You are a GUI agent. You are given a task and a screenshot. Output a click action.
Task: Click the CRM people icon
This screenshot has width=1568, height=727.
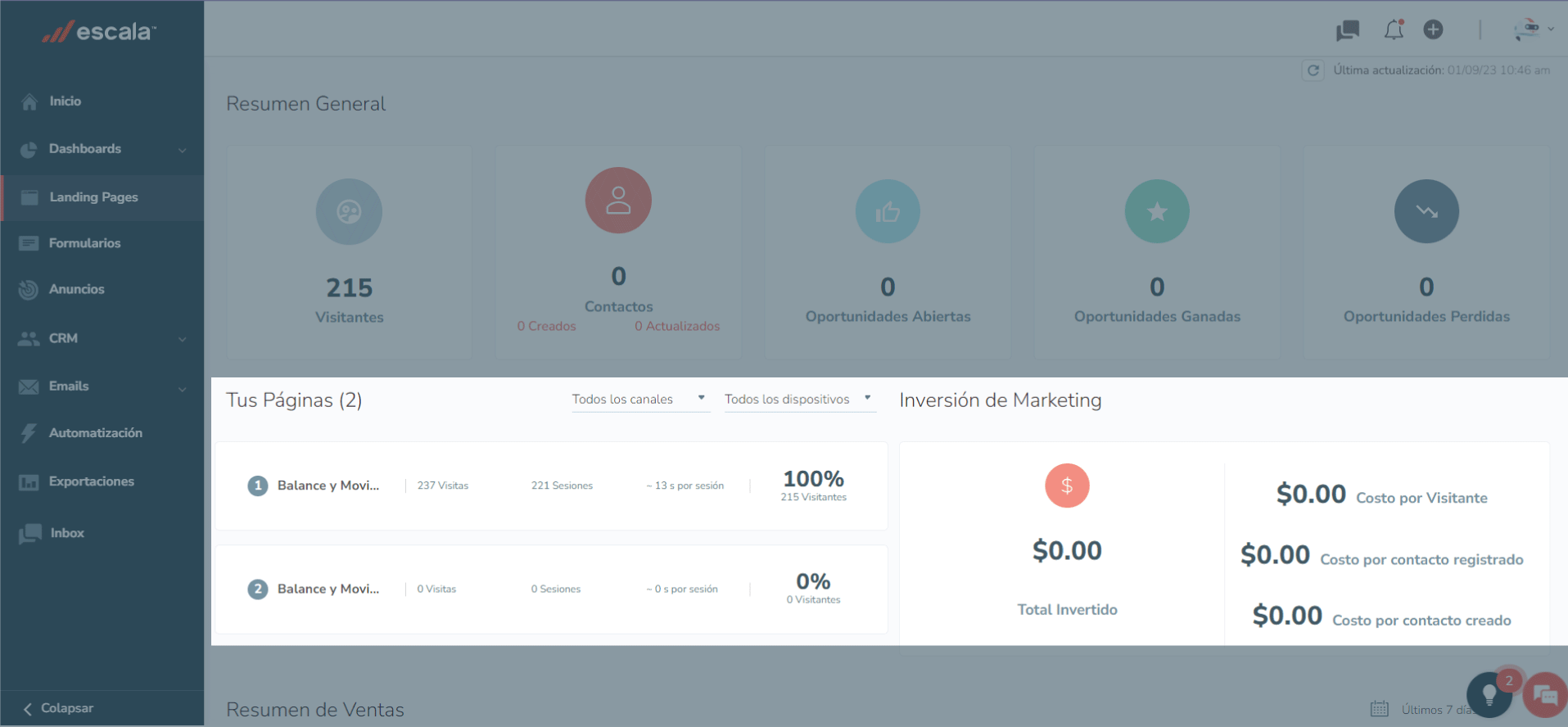coord(29,338)
